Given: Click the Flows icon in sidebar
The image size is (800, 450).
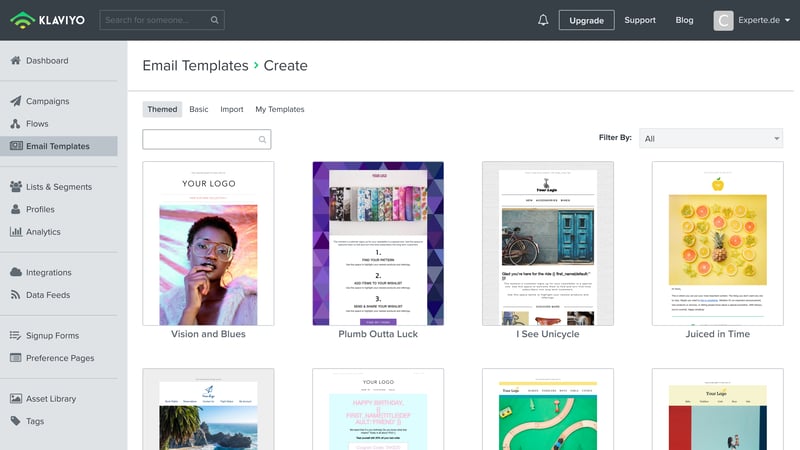Looking at the screenshot, I should (x=16, y=124).
